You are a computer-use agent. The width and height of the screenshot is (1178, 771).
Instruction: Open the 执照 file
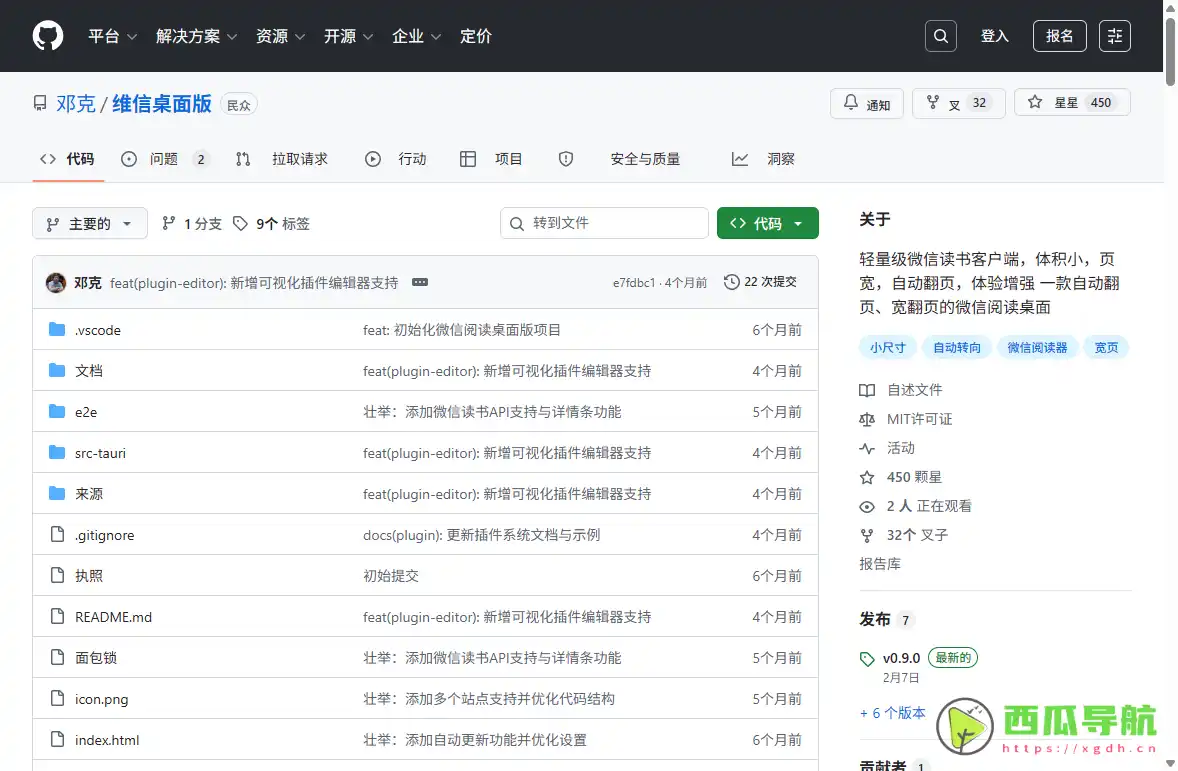coord(89,576)
